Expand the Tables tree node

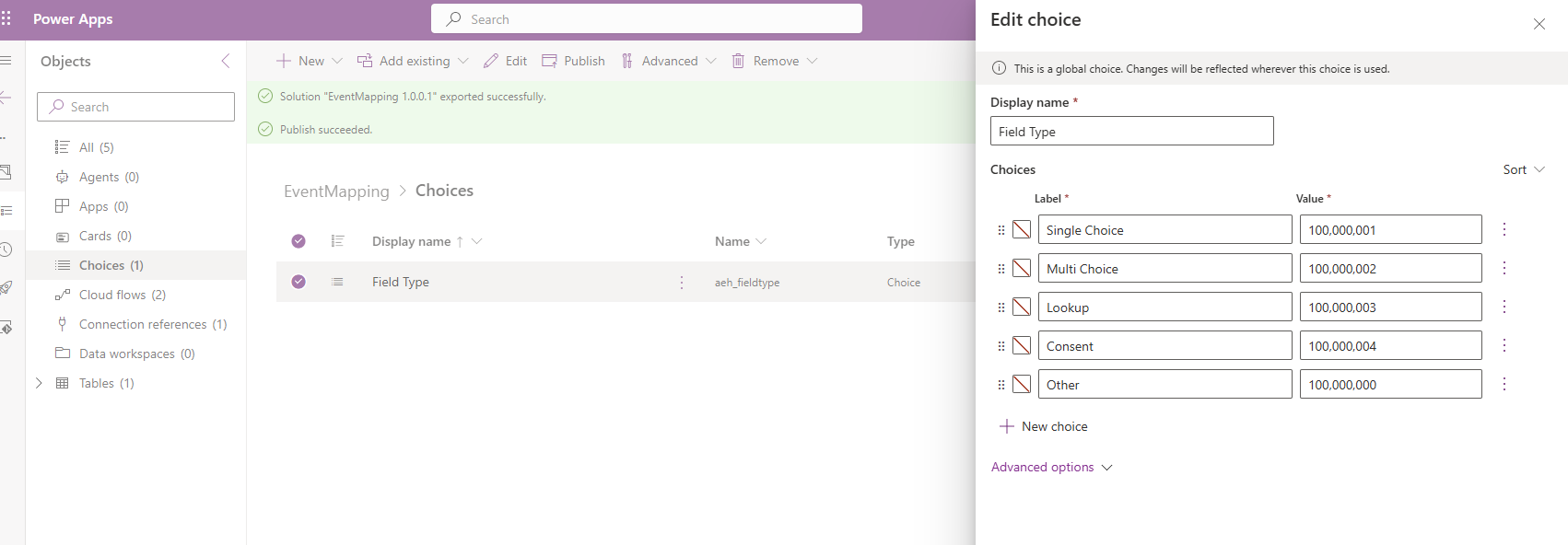pyautogui.click(x=39, y=383)
